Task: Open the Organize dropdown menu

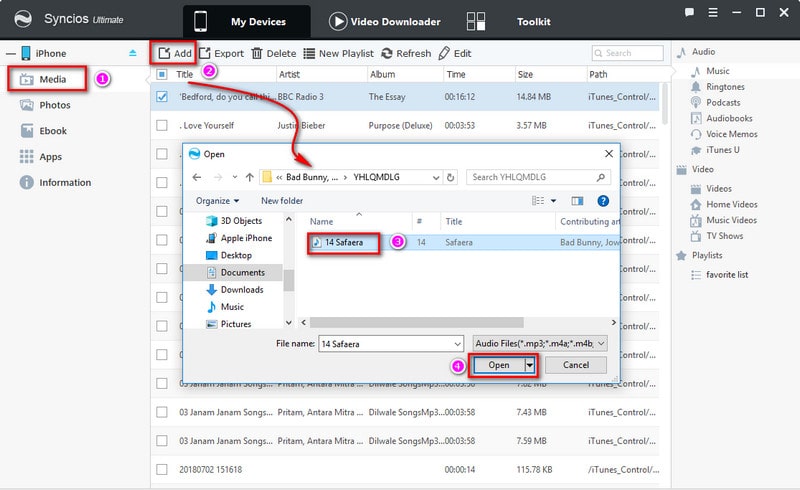Action: pos(217,201)
